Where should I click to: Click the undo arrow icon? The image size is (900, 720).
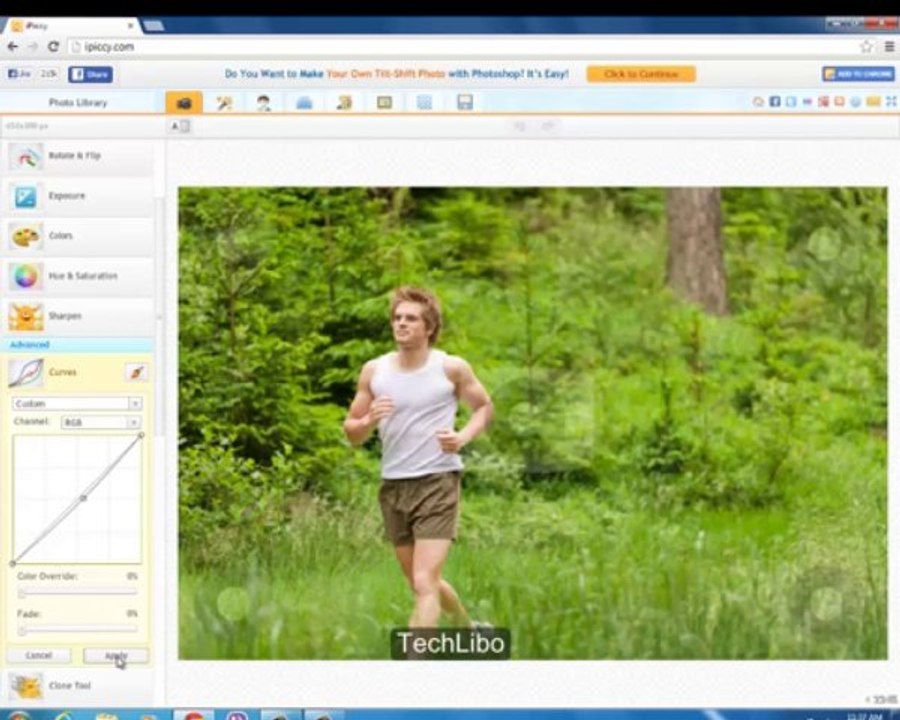(x=519, y=126)
